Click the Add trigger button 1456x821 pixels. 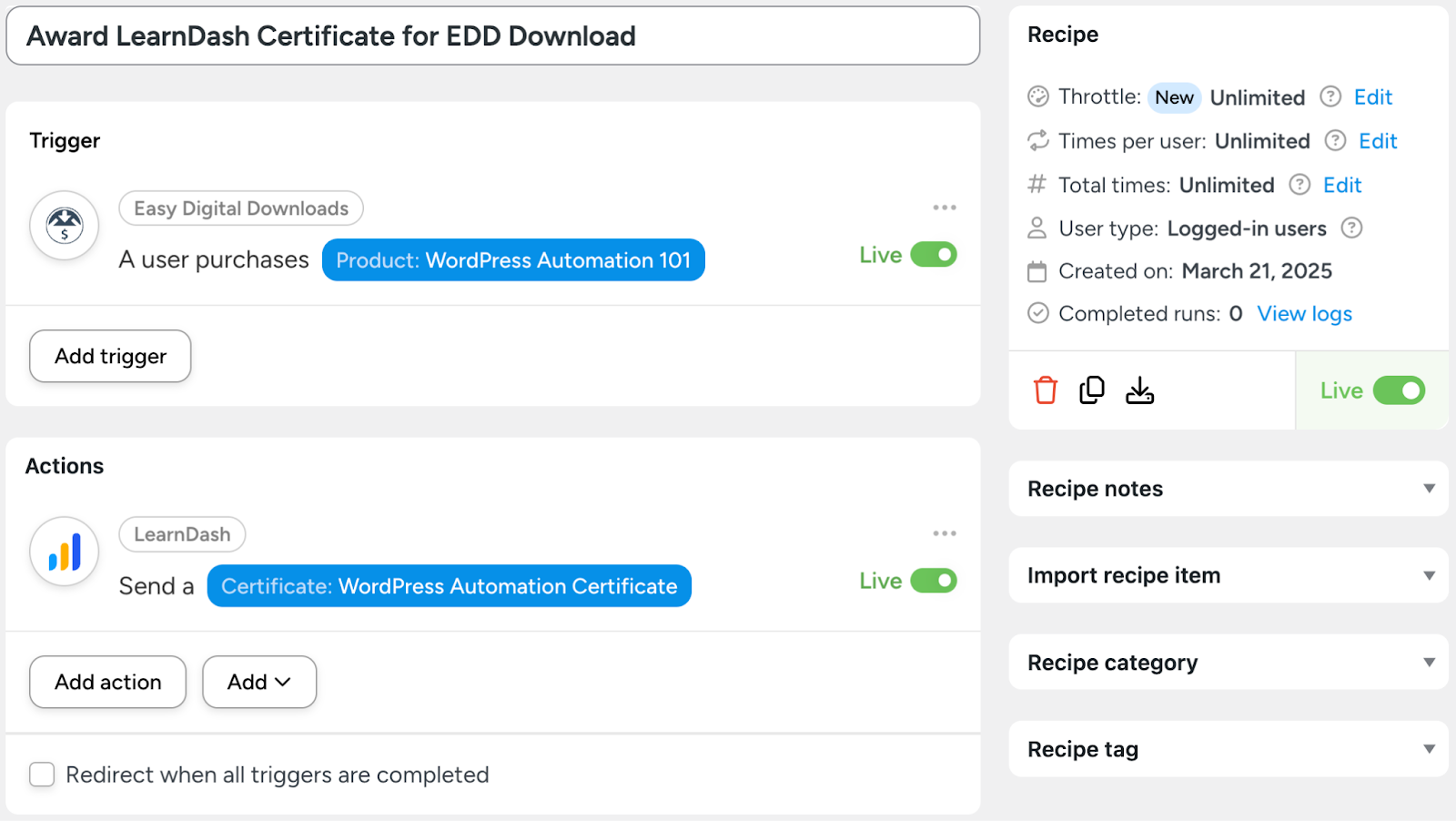(110, 356)
